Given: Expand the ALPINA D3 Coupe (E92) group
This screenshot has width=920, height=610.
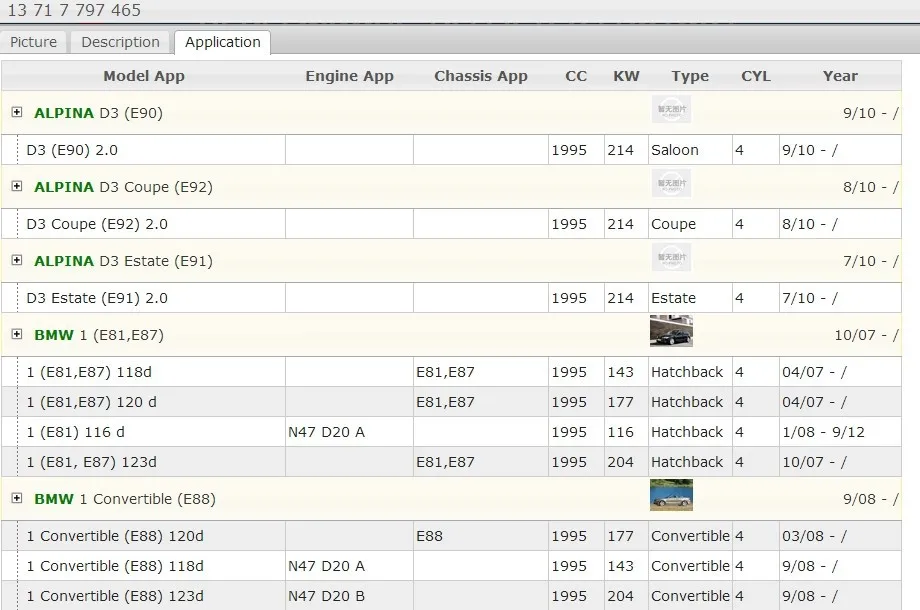Looking at the screenshot, I should click(x=17, y=186).
